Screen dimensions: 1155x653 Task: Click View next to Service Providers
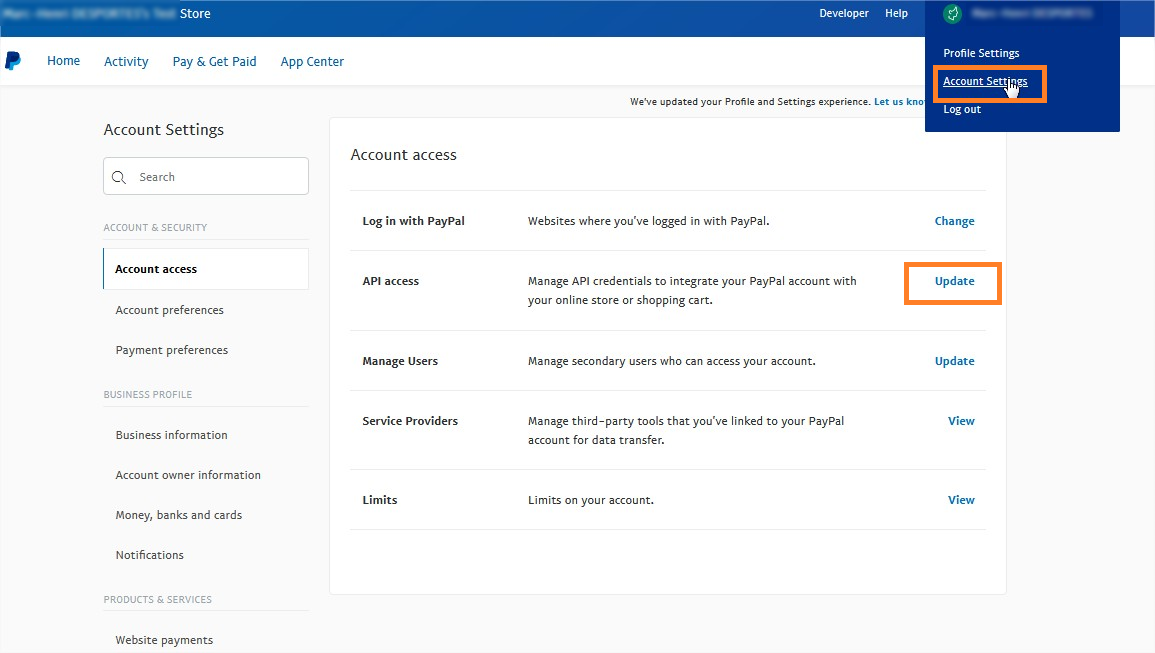coord(961,420)
